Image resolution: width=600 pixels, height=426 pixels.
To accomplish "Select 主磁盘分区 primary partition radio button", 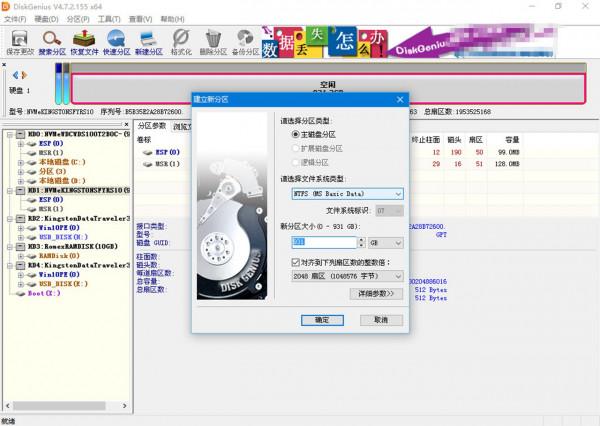I will pyautogui.click(x=295, y=134).
